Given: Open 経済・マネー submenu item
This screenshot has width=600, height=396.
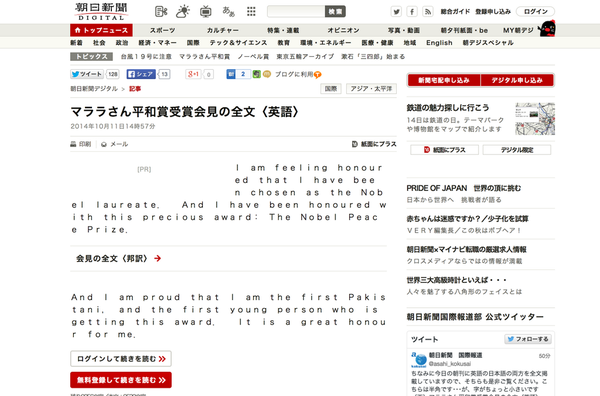Looking at the screenshot, I should pos(158,43).
